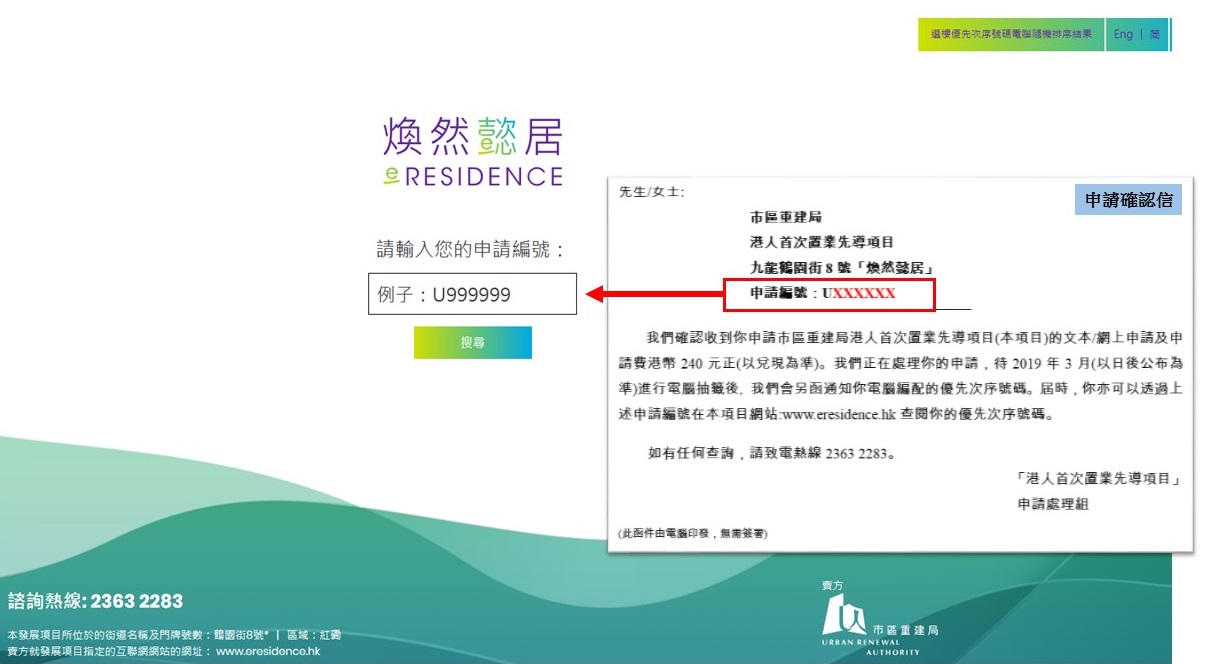Click the 市區重建局 text beside the URA logo
The width and height of the screenshot is (1210, 664).
click(905, 630)
